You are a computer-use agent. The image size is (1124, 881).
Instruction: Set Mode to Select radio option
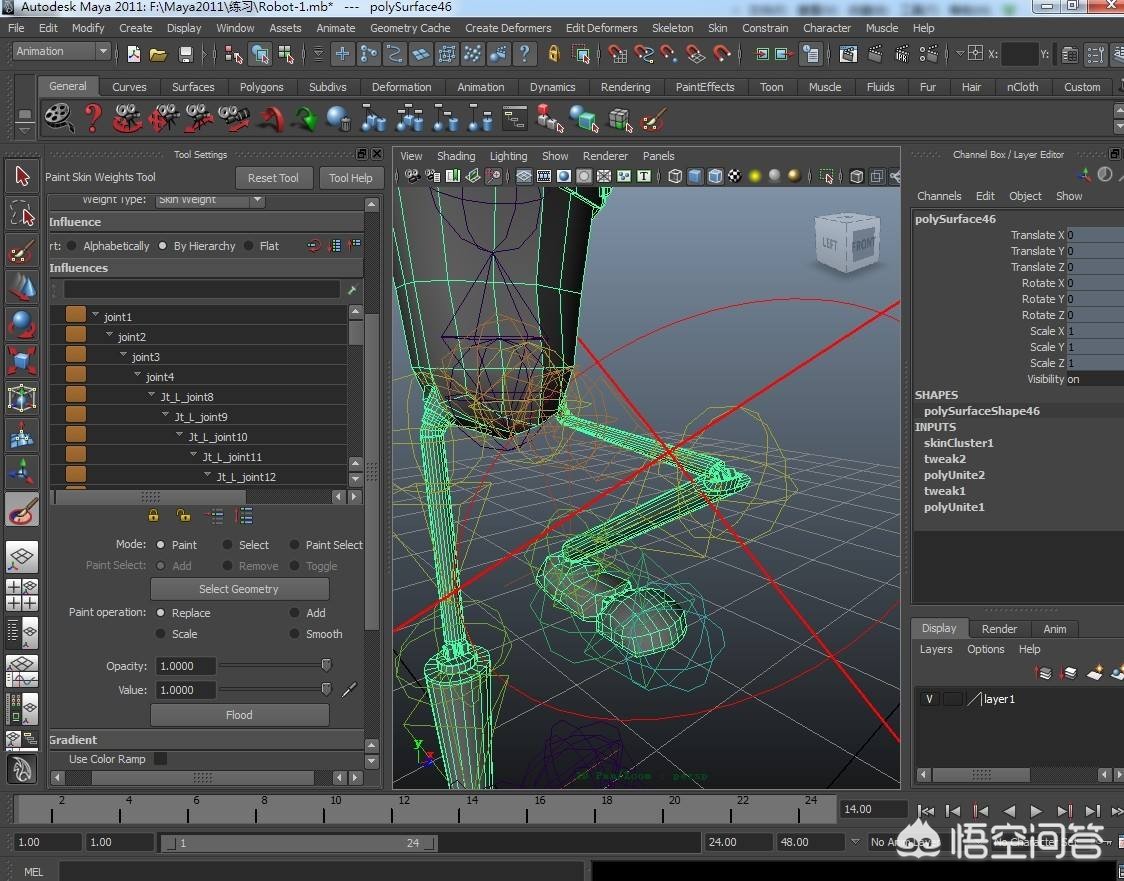point(227,545)
